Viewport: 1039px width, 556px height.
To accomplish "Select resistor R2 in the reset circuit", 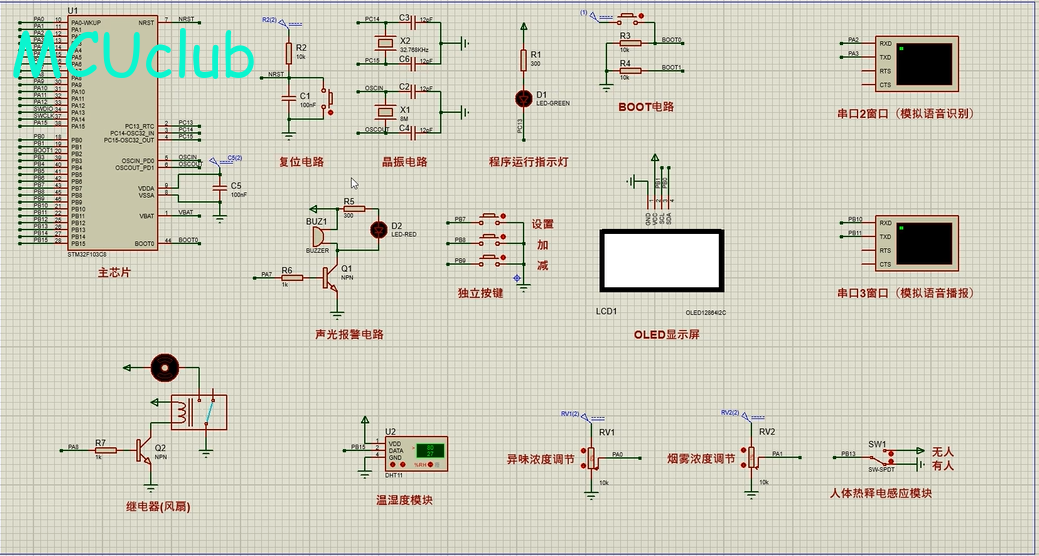I will (x=288, y=52).
